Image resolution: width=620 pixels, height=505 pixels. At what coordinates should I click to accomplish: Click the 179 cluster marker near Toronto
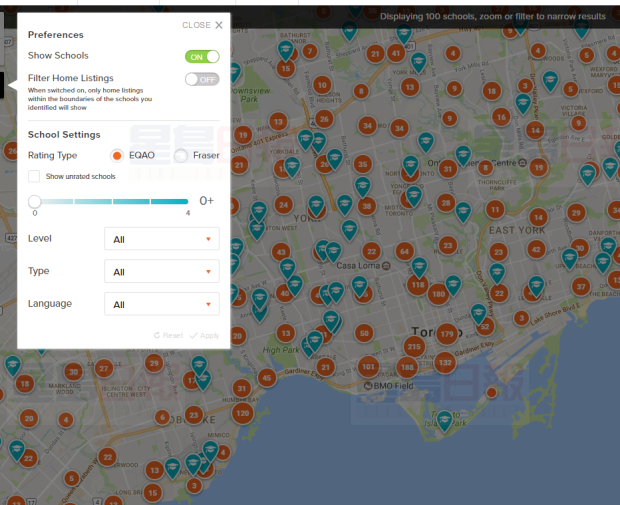[x=447, y=333]
